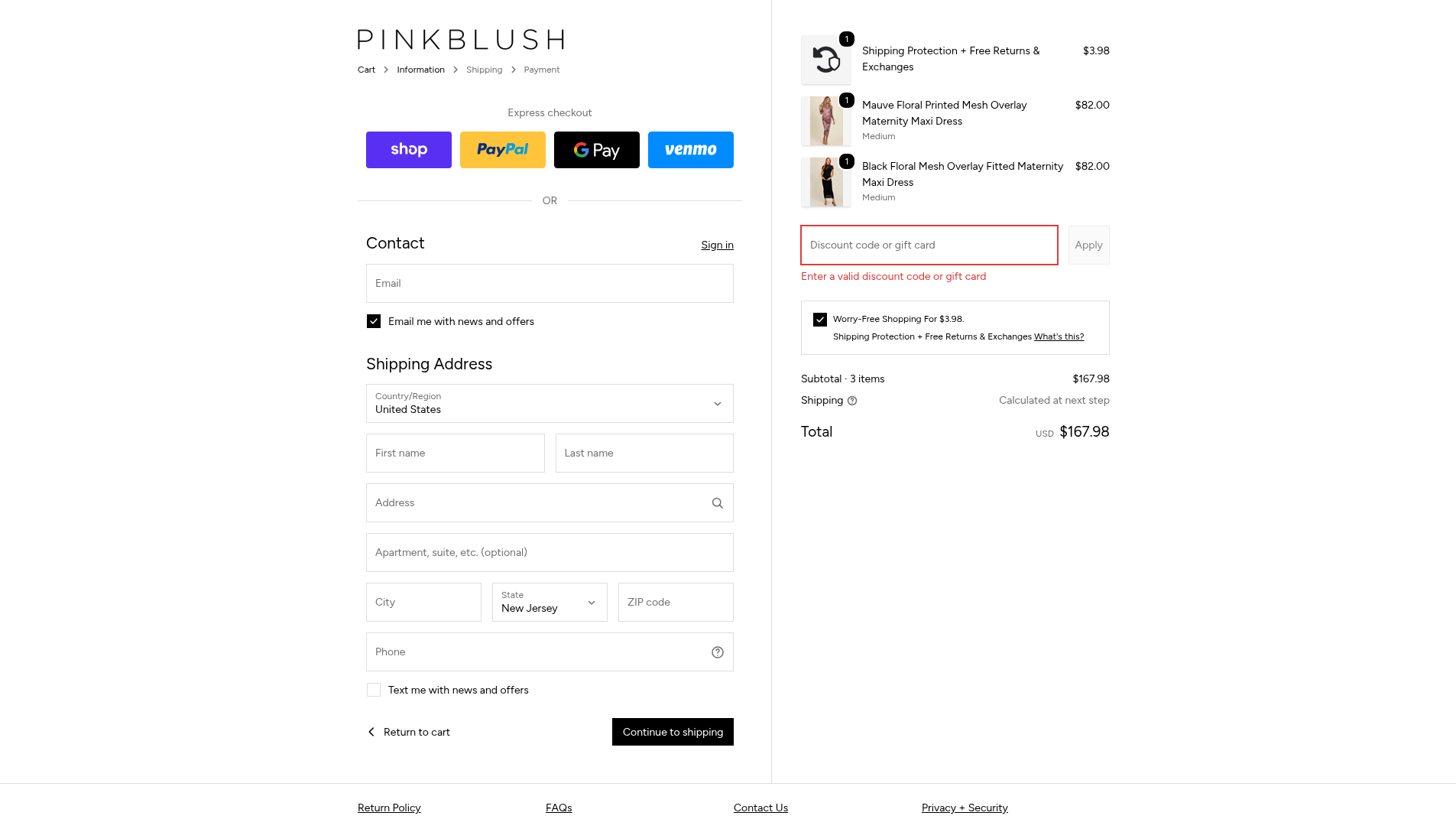The image size is (1456, 832).
Task: Uncheck Email me with news and offers
Action: tap(374, 321)
